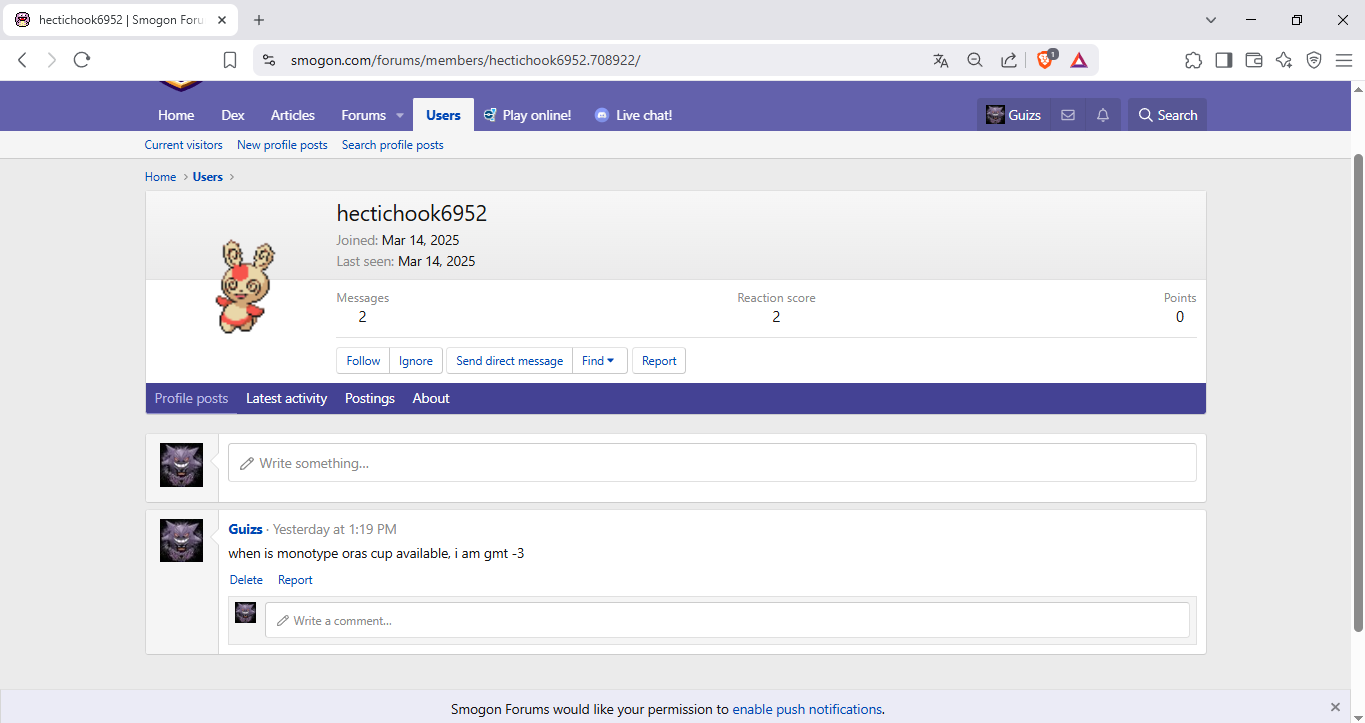Switch to About tab

pyautogui.click(x=431, y=398)
